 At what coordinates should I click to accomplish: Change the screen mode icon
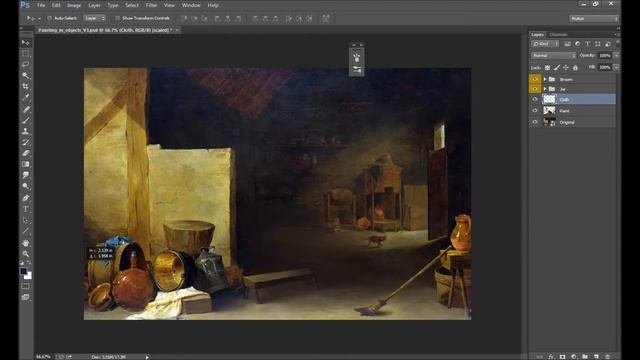pyautogui.click(x=26, y=297)
